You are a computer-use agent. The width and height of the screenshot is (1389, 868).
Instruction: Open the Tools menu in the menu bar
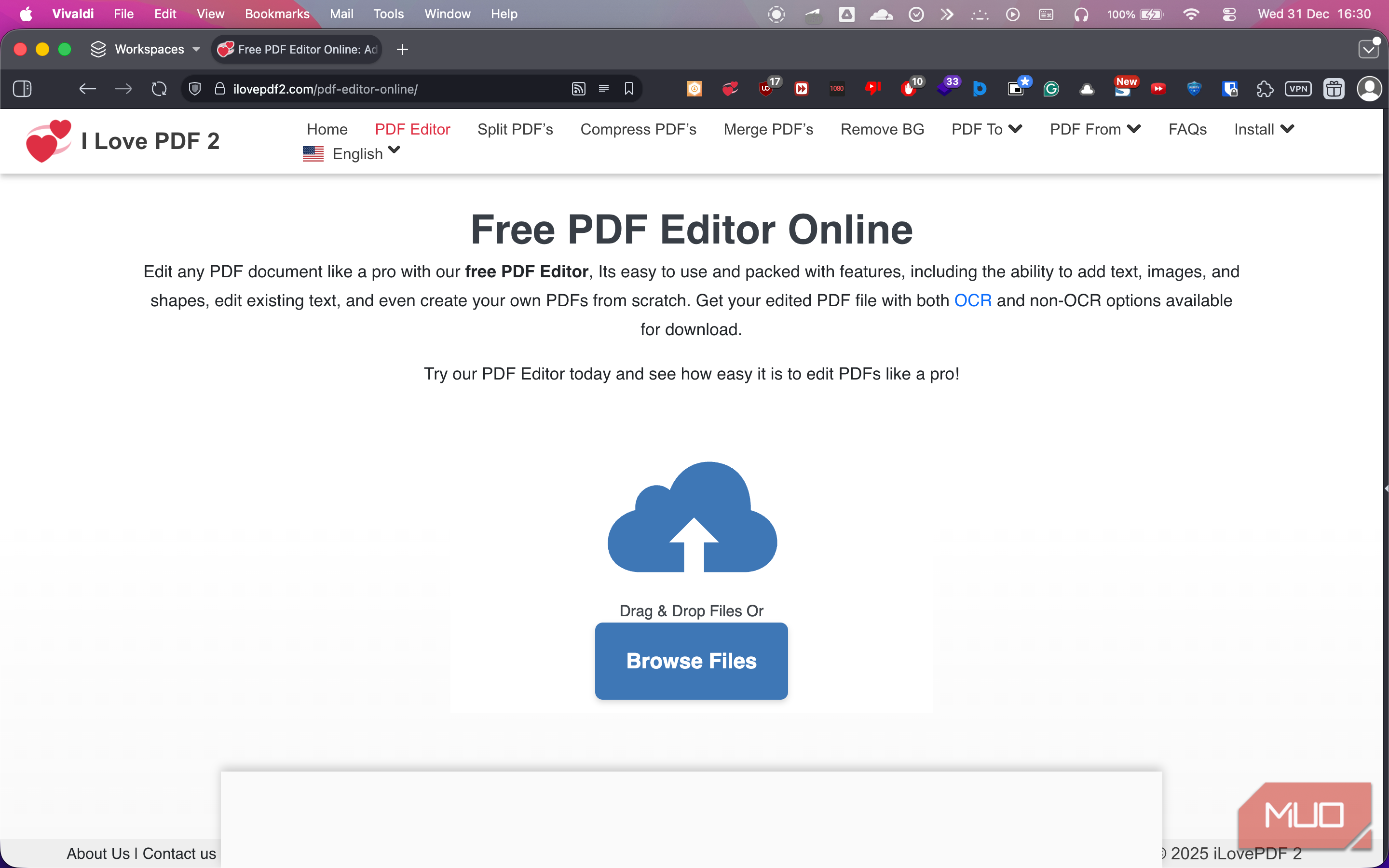[389, 14]
